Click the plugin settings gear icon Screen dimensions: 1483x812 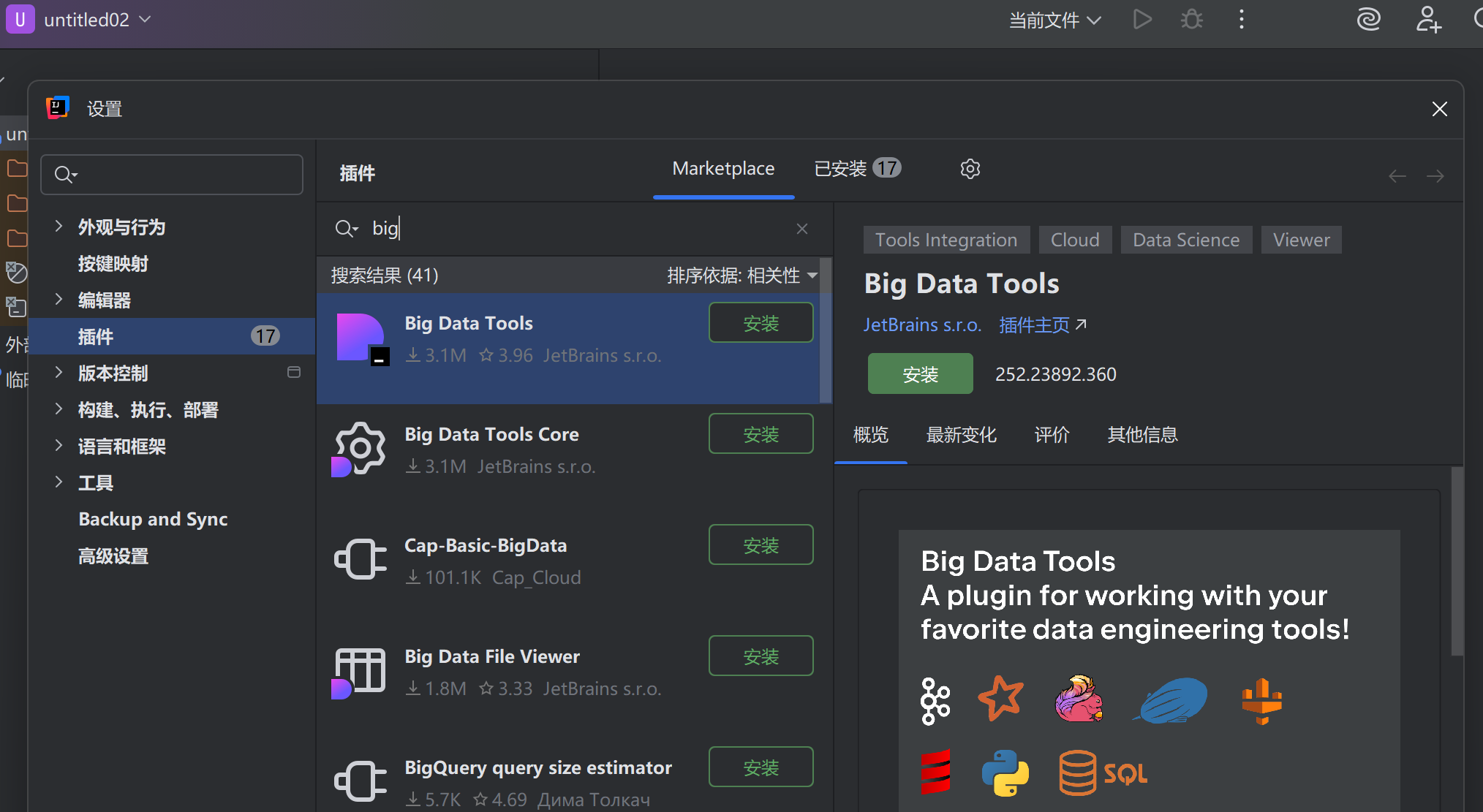tap(970, 169)
